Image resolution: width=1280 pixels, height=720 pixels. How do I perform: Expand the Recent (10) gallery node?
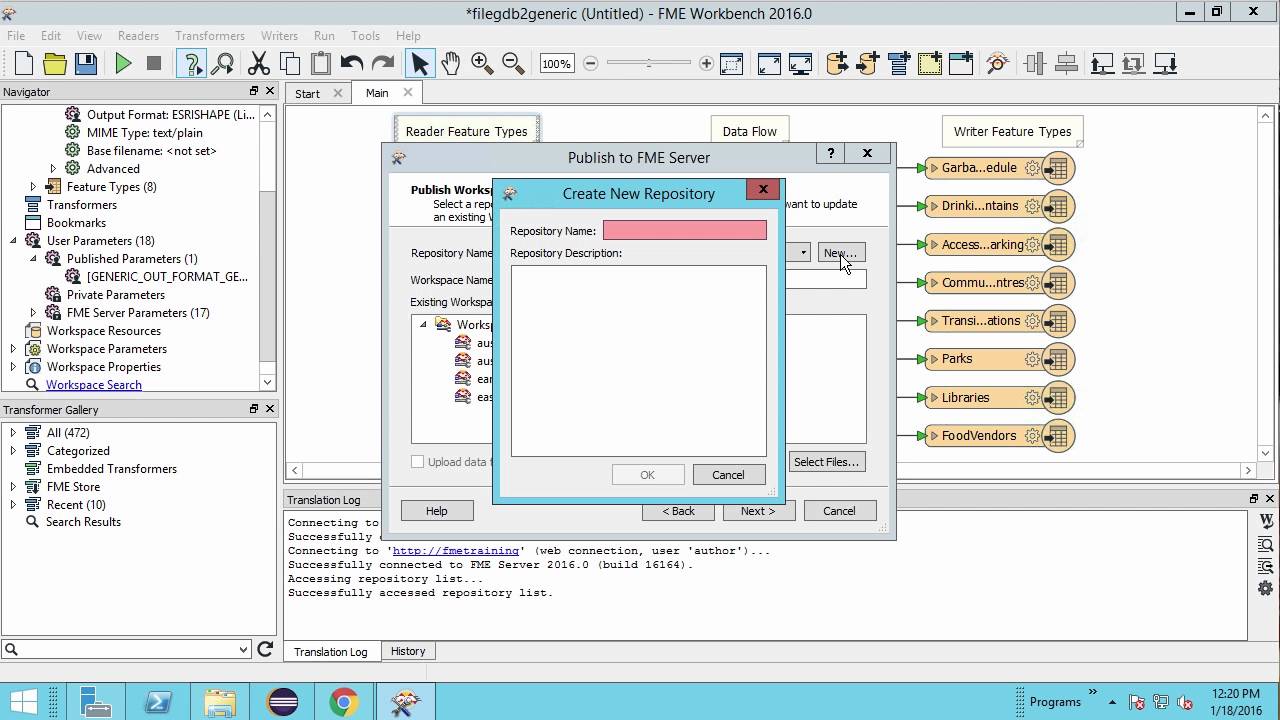13,505
